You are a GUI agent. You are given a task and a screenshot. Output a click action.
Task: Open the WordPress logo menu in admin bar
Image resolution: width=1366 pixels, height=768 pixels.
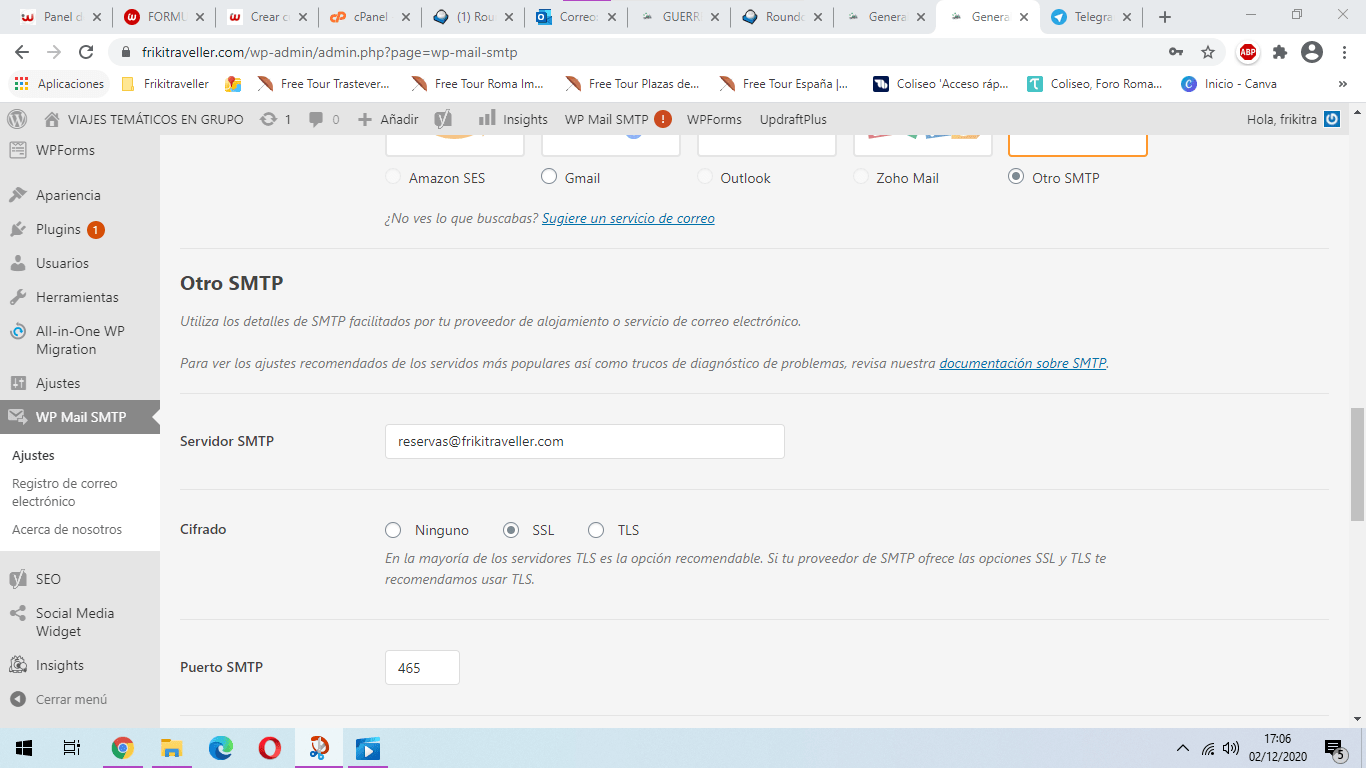click(17, 119)
